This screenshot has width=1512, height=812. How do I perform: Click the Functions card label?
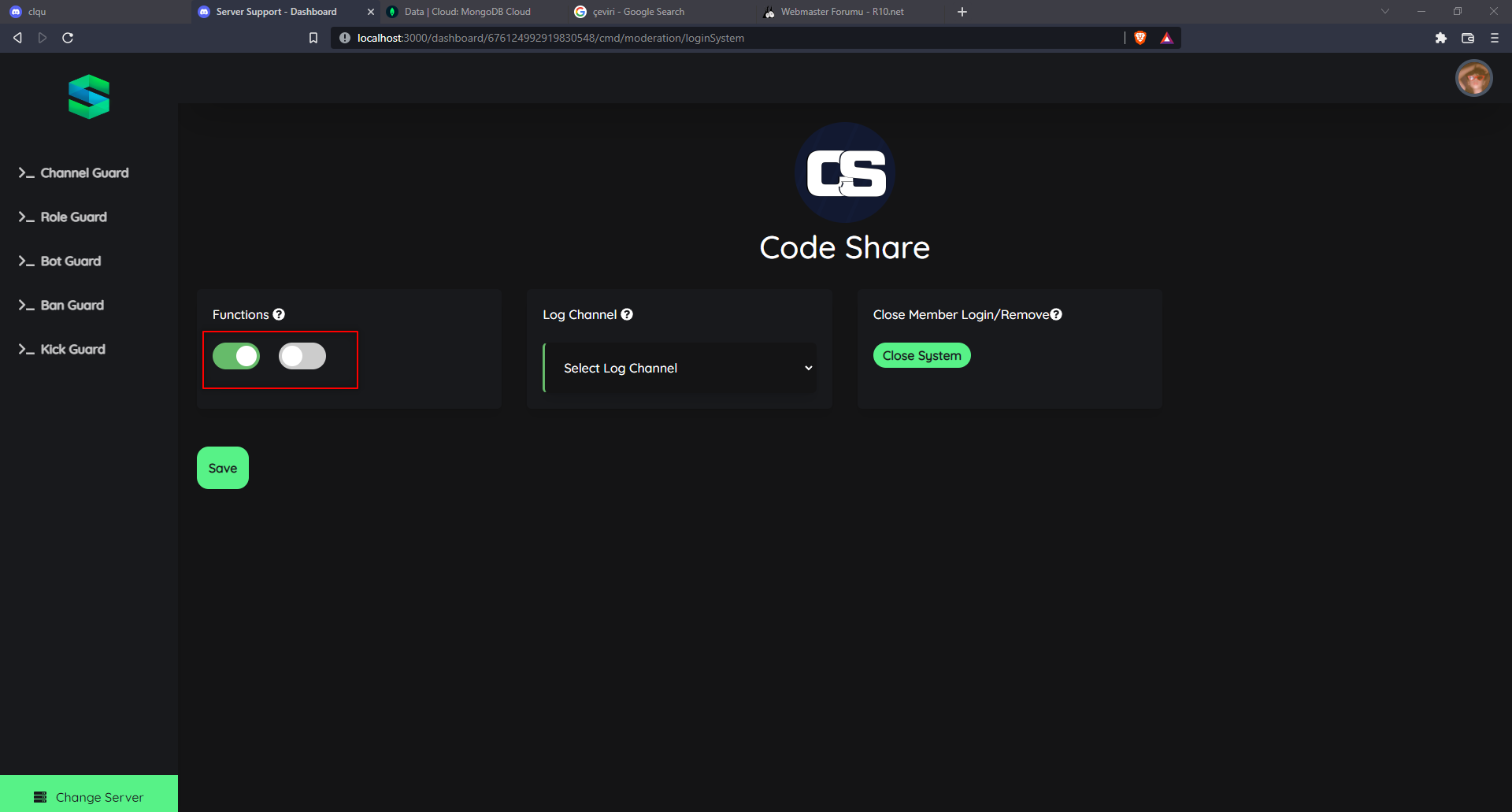[241, 314]
